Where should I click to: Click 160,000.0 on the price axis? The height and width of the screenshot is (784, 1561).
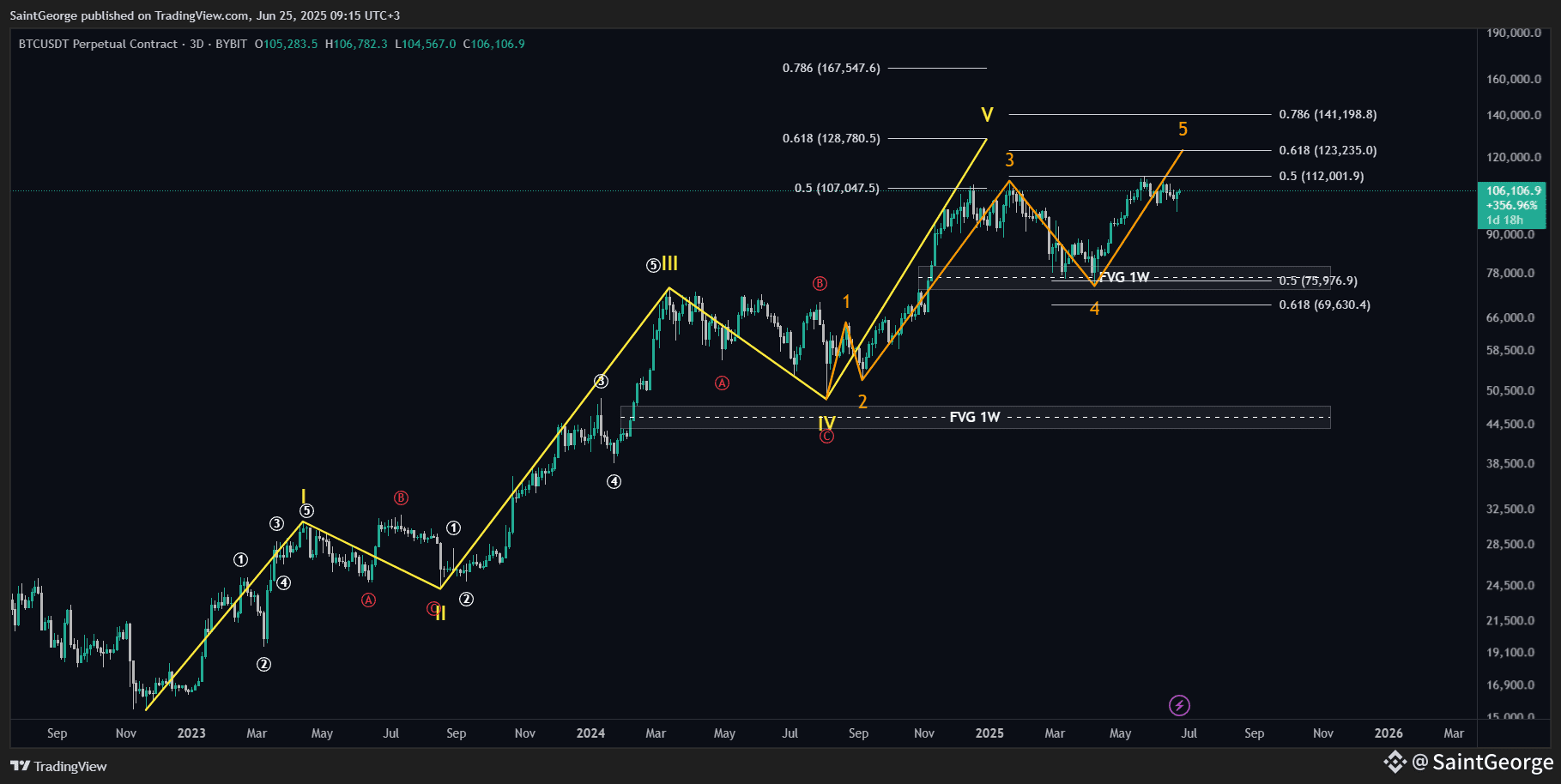tap(1514, 79)
